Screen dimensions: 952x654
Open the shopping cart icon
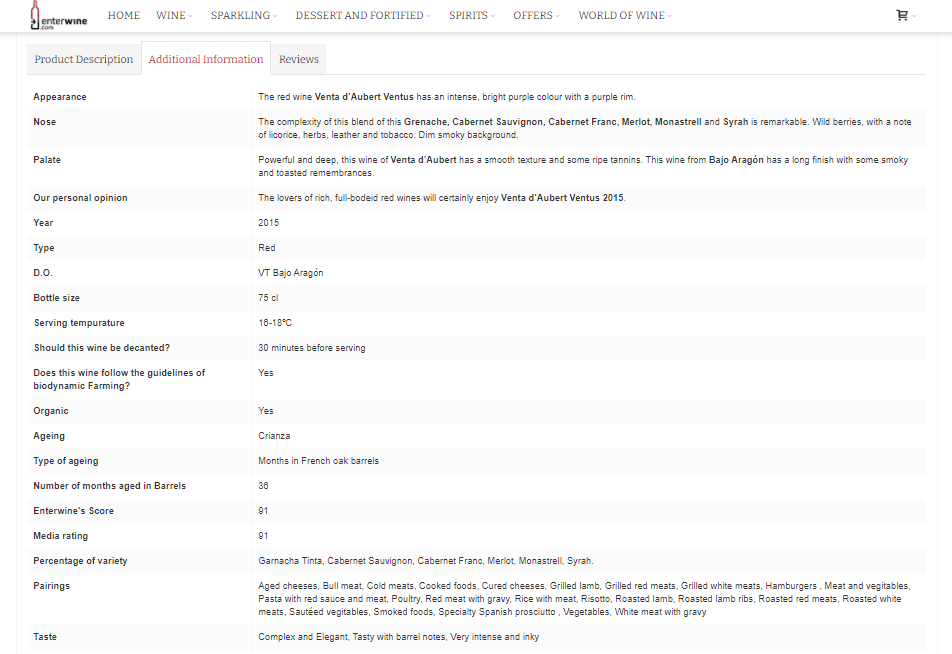click(902, 15)
